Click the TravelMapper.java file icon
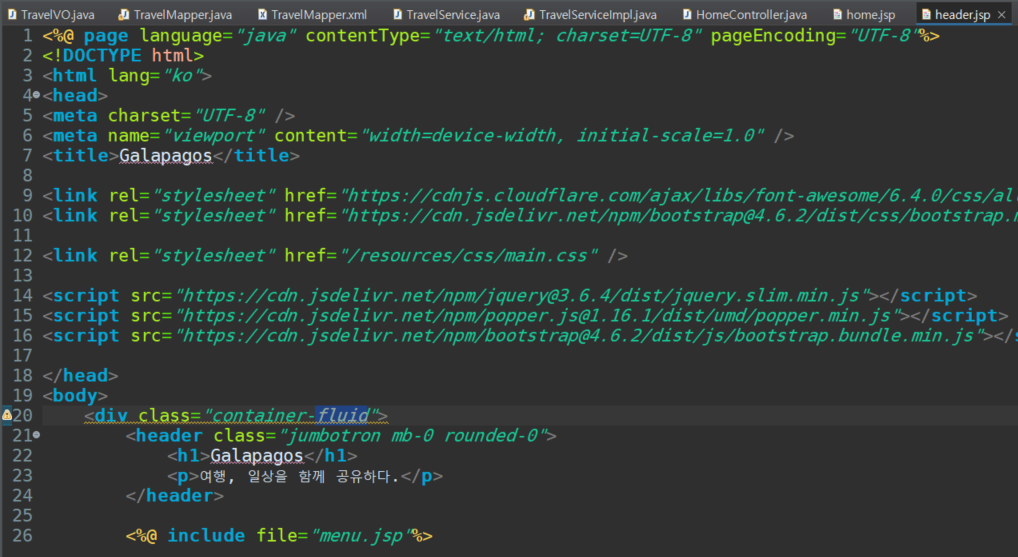Viewport: 1018px width, 557px height. 123,14
